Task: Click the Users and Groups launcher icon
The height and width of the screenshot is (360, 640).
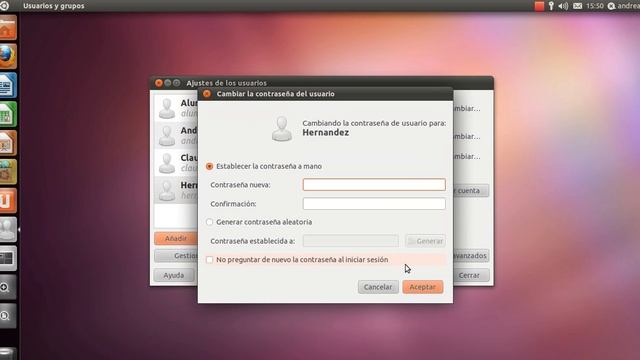Action: click(8, 229)
